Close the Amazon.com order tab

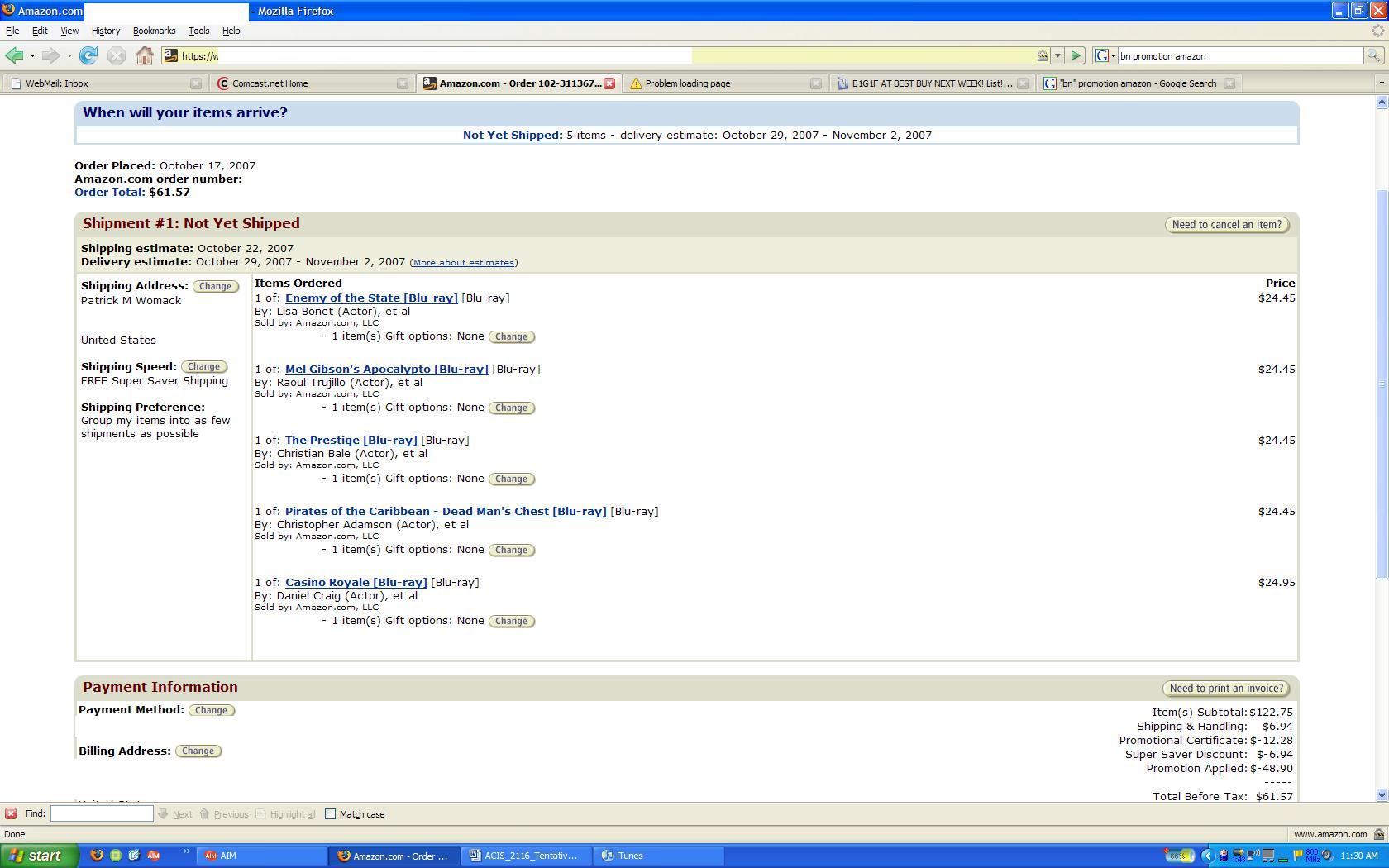coord(609,83)
